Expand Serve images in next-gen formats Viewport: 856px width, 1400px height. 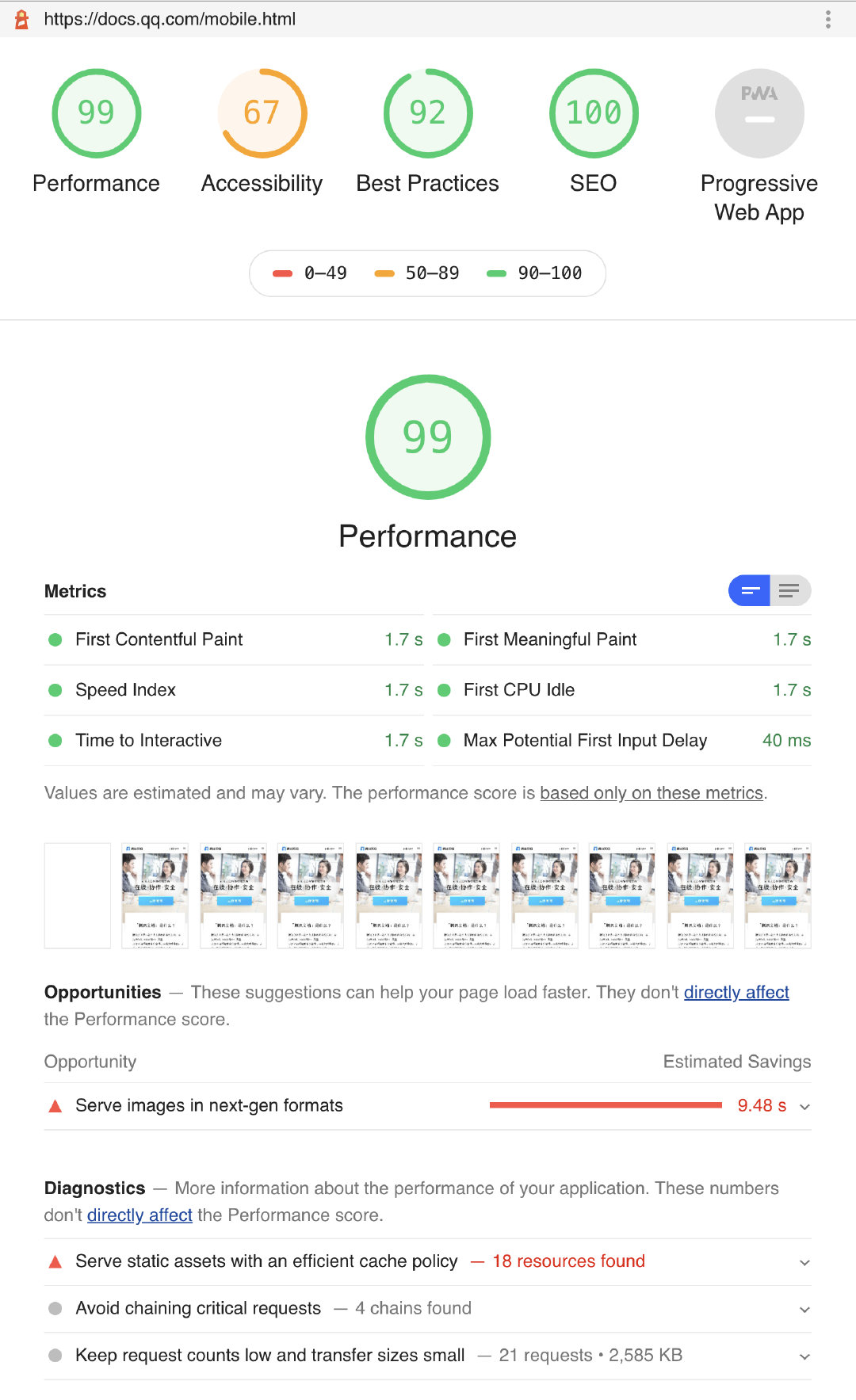point(428,1106)
